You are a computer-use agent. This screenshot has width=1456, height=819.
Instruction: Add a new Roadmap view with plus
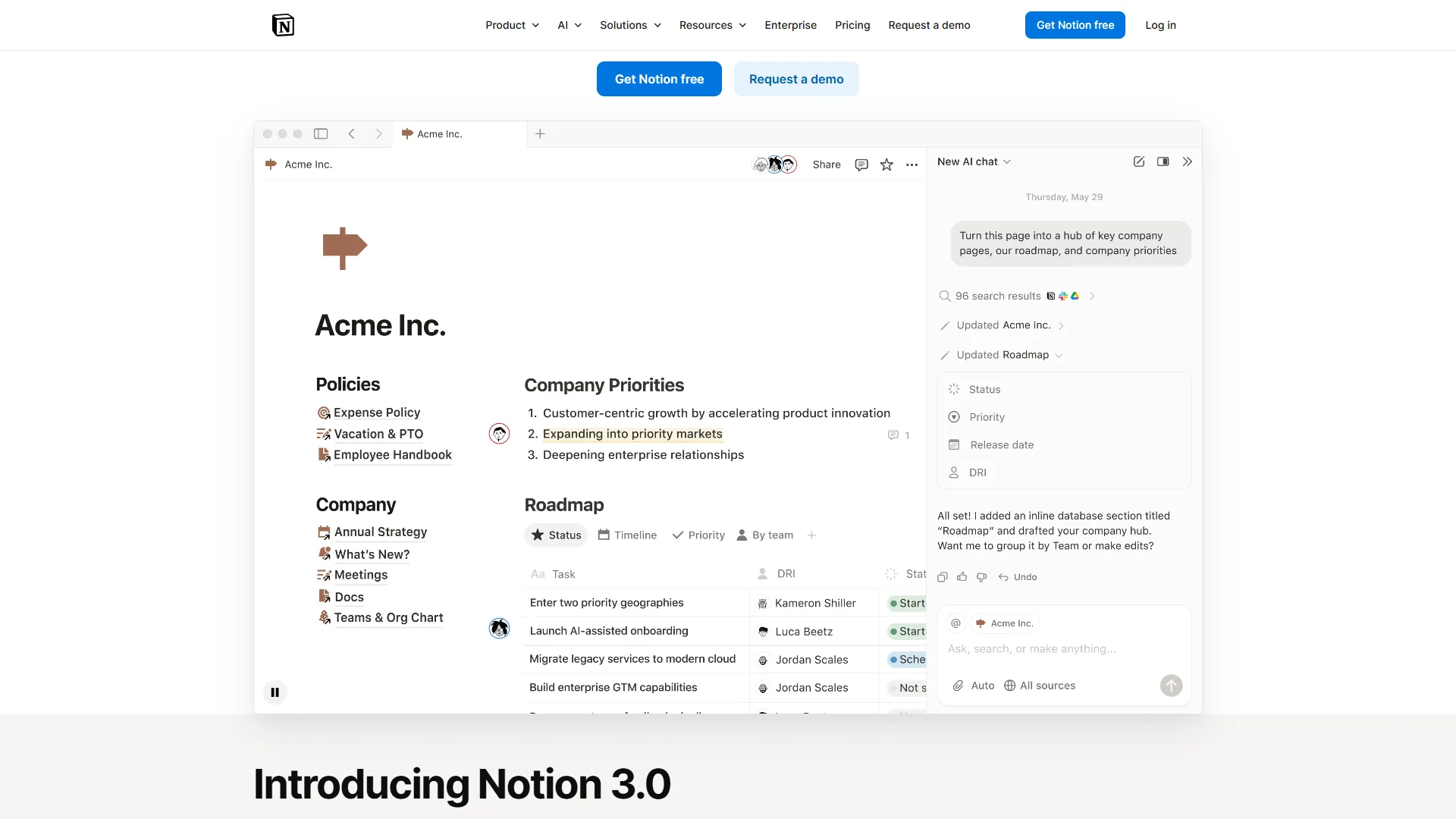coord(811,535)
